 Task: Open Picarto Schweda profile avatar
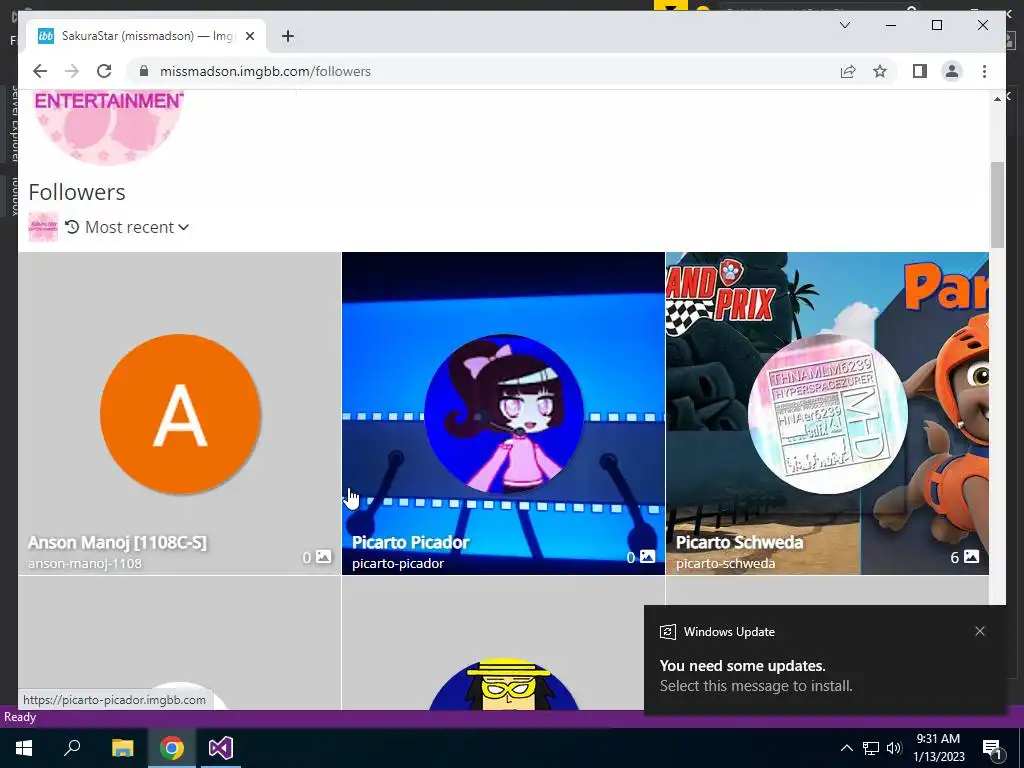827,414
